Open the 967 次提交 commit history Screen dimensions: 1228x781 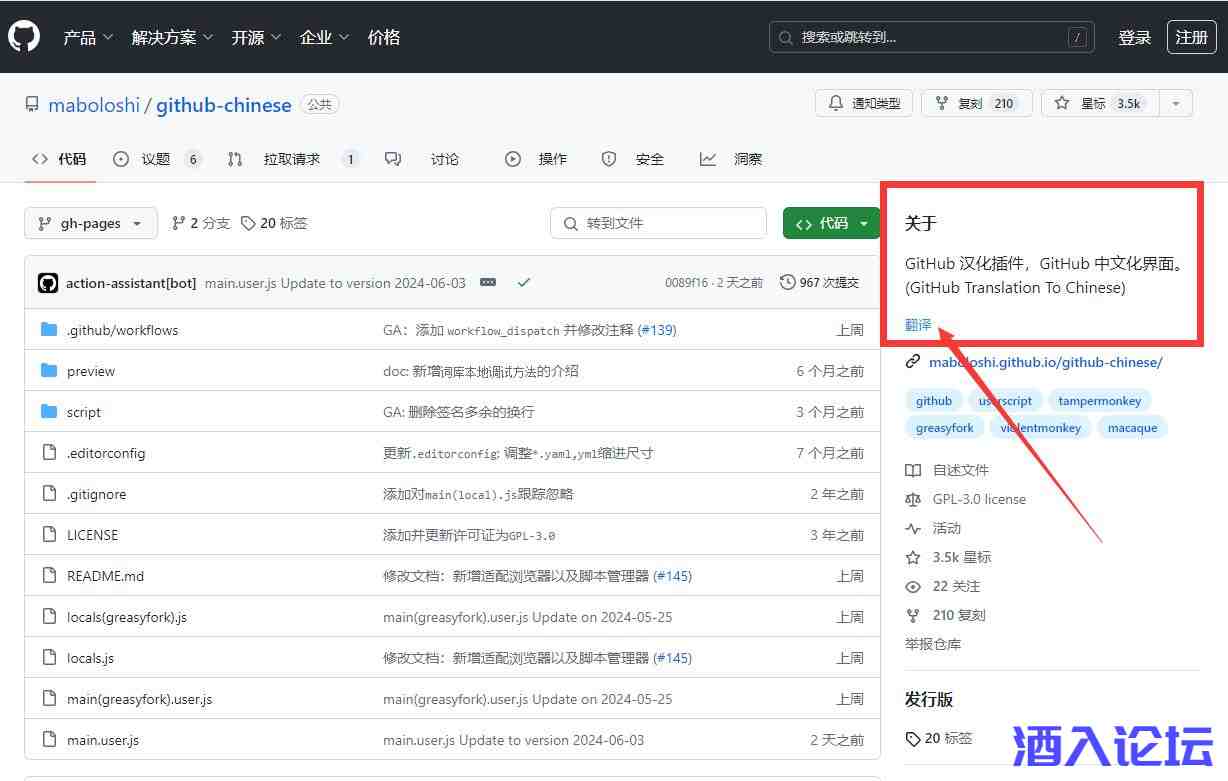pos(819,283)
